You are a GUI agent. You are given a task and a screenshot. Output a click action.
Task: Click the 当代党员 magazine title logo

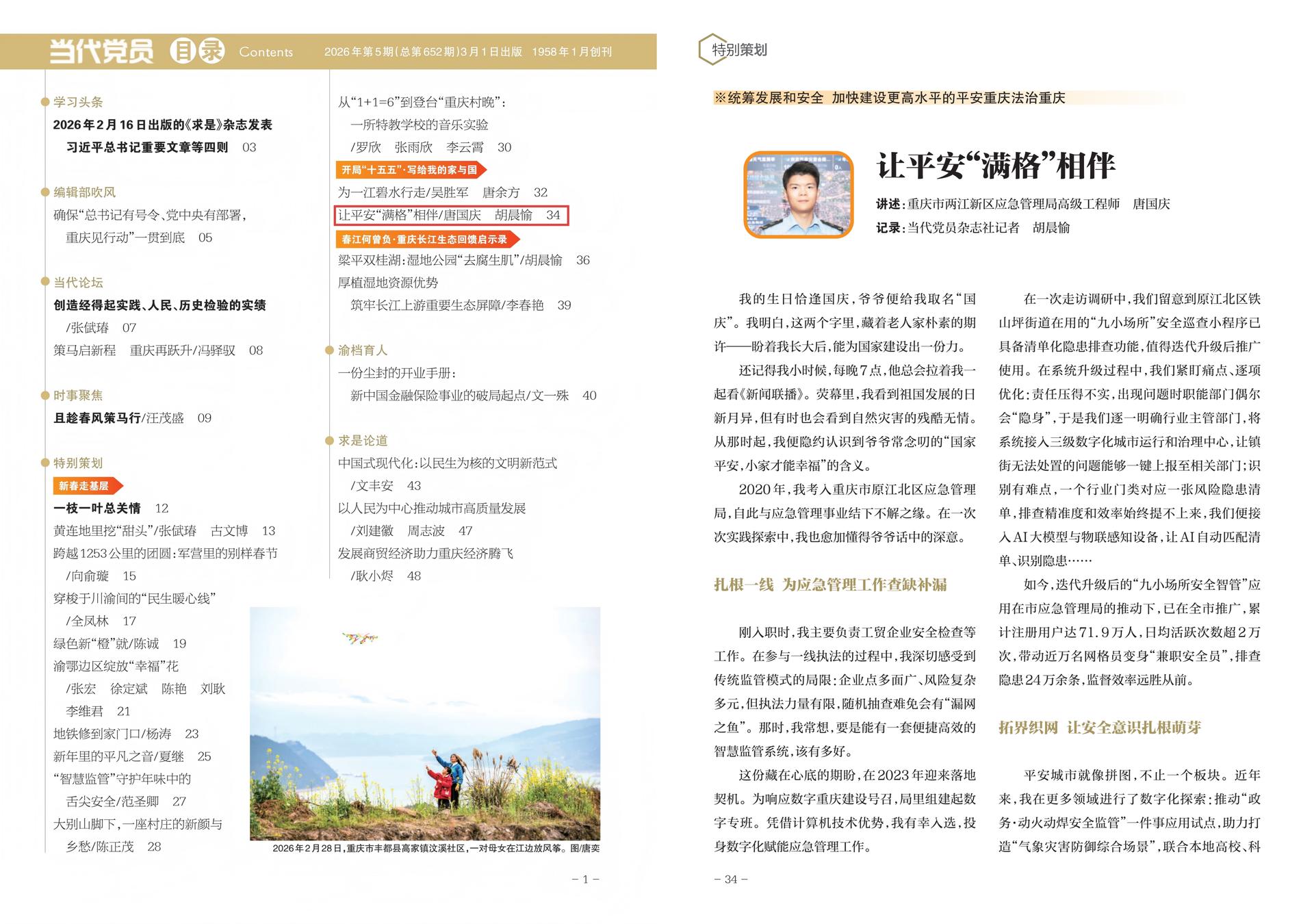point(101,51)
